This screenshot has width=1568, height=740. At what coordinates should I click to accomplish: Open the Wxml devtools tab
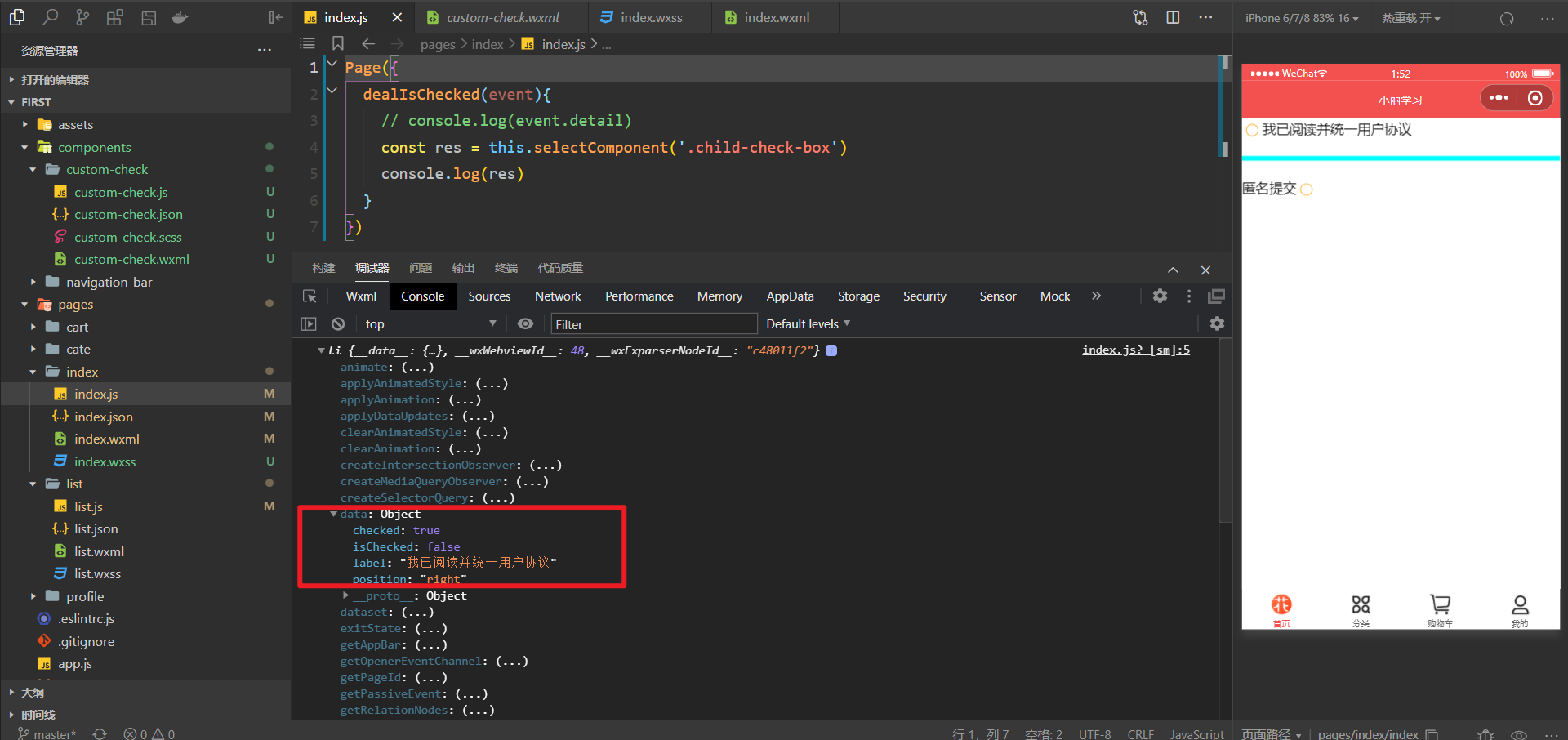click(361, 296)
